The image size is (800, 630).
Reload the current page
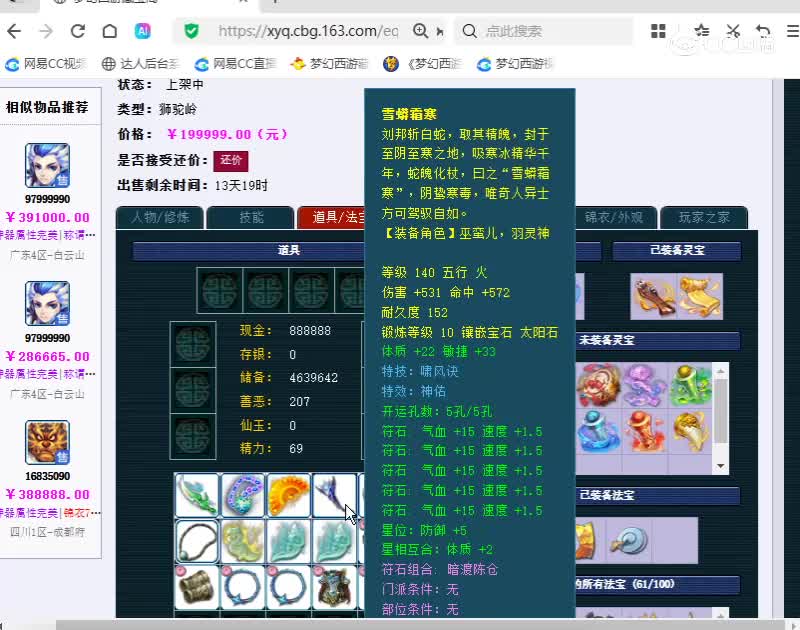coord(78,31)
